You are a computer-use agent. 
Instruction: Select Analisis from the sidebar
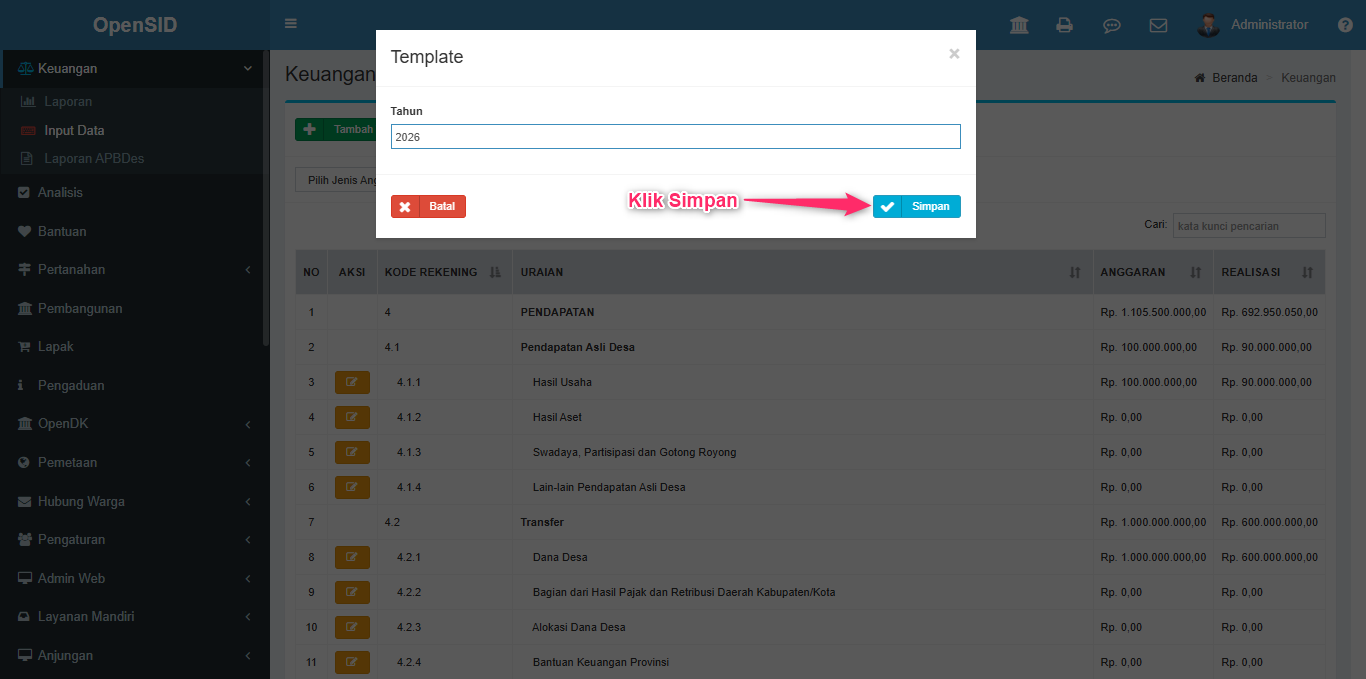60,192
